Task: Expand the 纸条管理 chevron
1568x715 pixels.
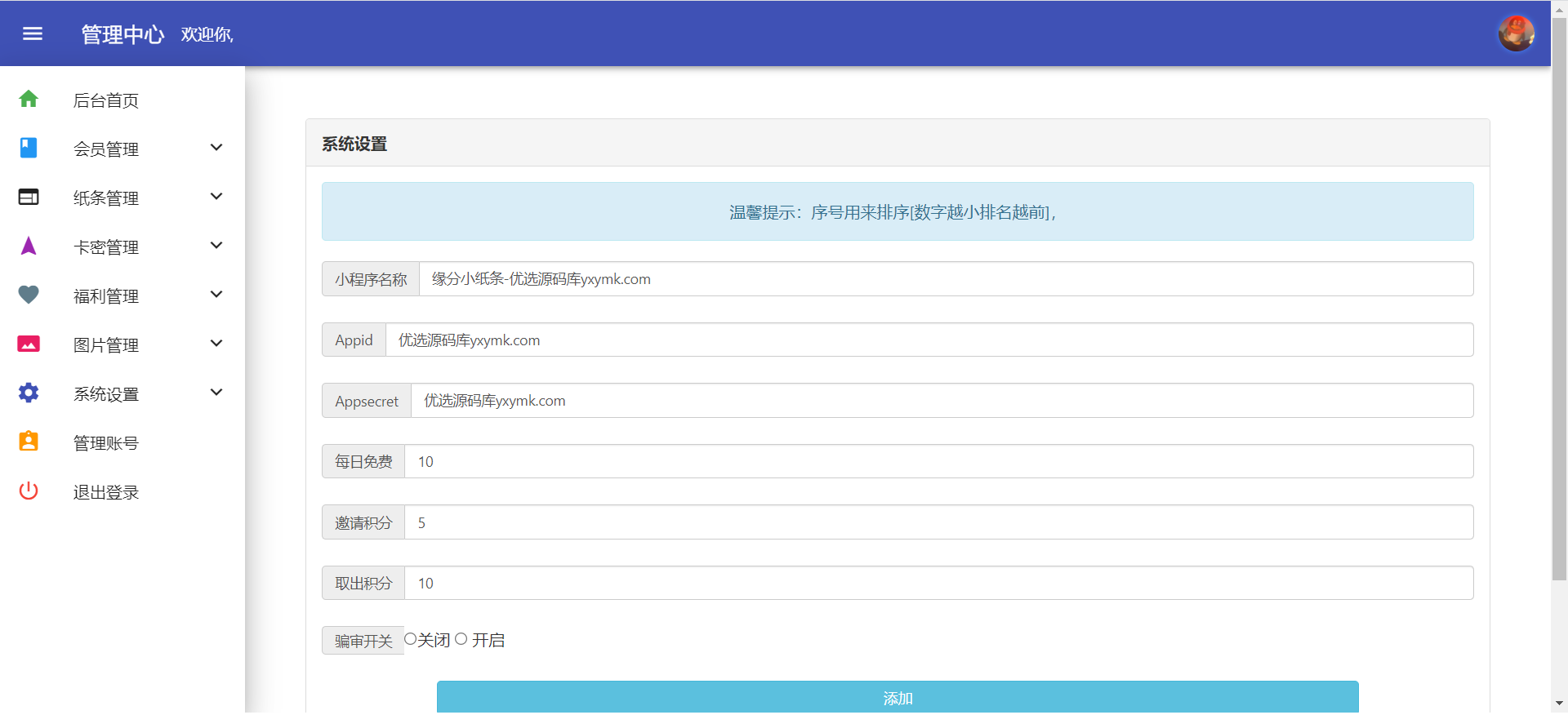Action: click(x=216, y=197)
